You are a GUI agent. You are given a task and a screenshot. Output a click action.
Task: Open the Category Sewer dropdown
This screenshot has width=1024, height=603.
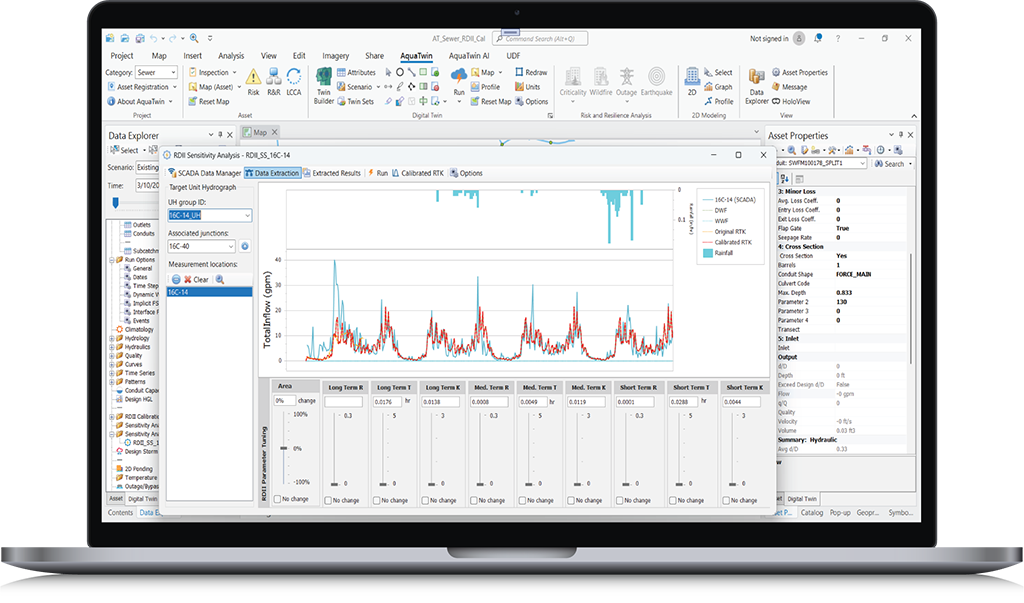tap(172, 73)
